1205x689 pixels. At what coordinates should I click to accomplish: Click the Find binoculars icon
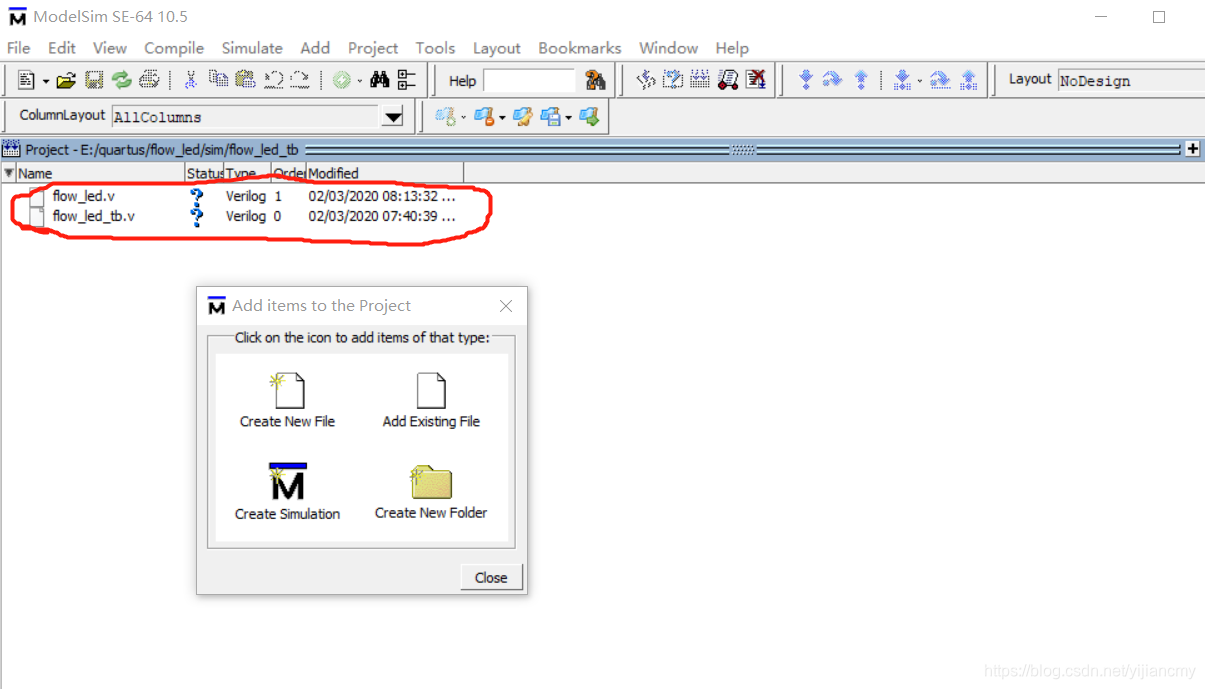380,80
